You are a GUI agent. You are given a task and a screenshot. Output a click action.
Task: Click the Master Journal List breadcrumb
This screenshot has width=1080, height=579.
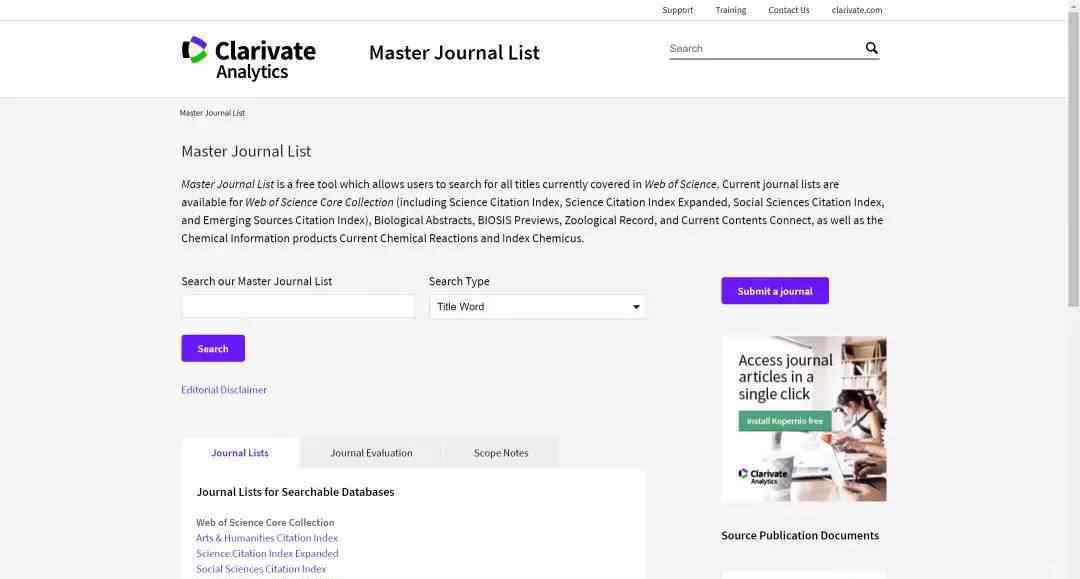coord(212,113)
